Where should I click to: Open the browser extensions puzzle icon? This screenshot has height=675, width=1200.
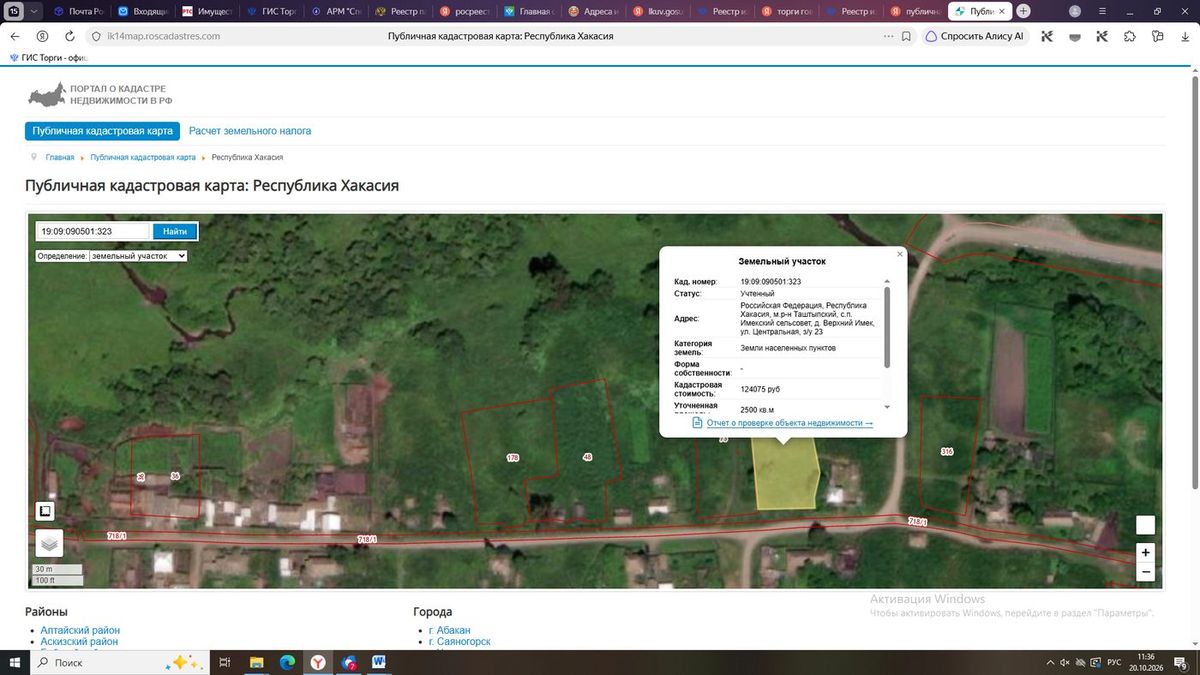point(1130,36)
